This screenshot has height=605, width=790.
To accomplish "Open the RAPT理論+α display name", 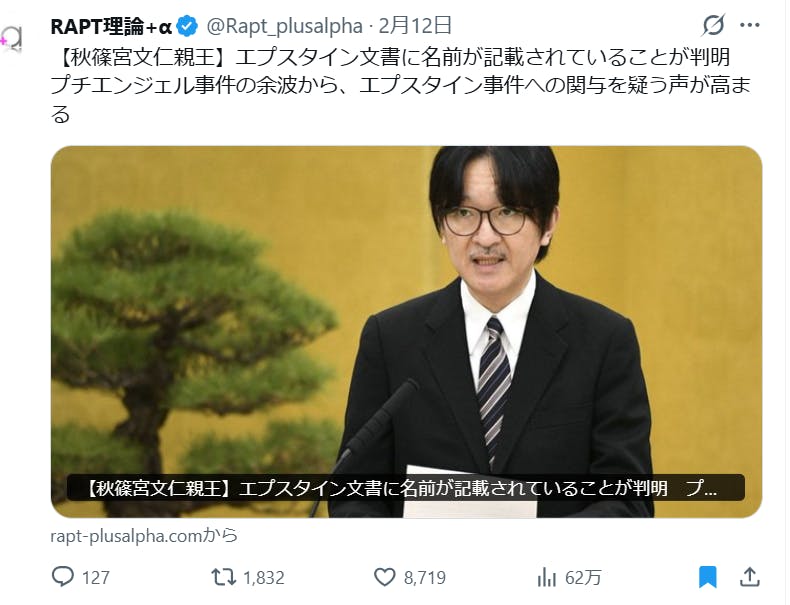I will coord(111,27).
